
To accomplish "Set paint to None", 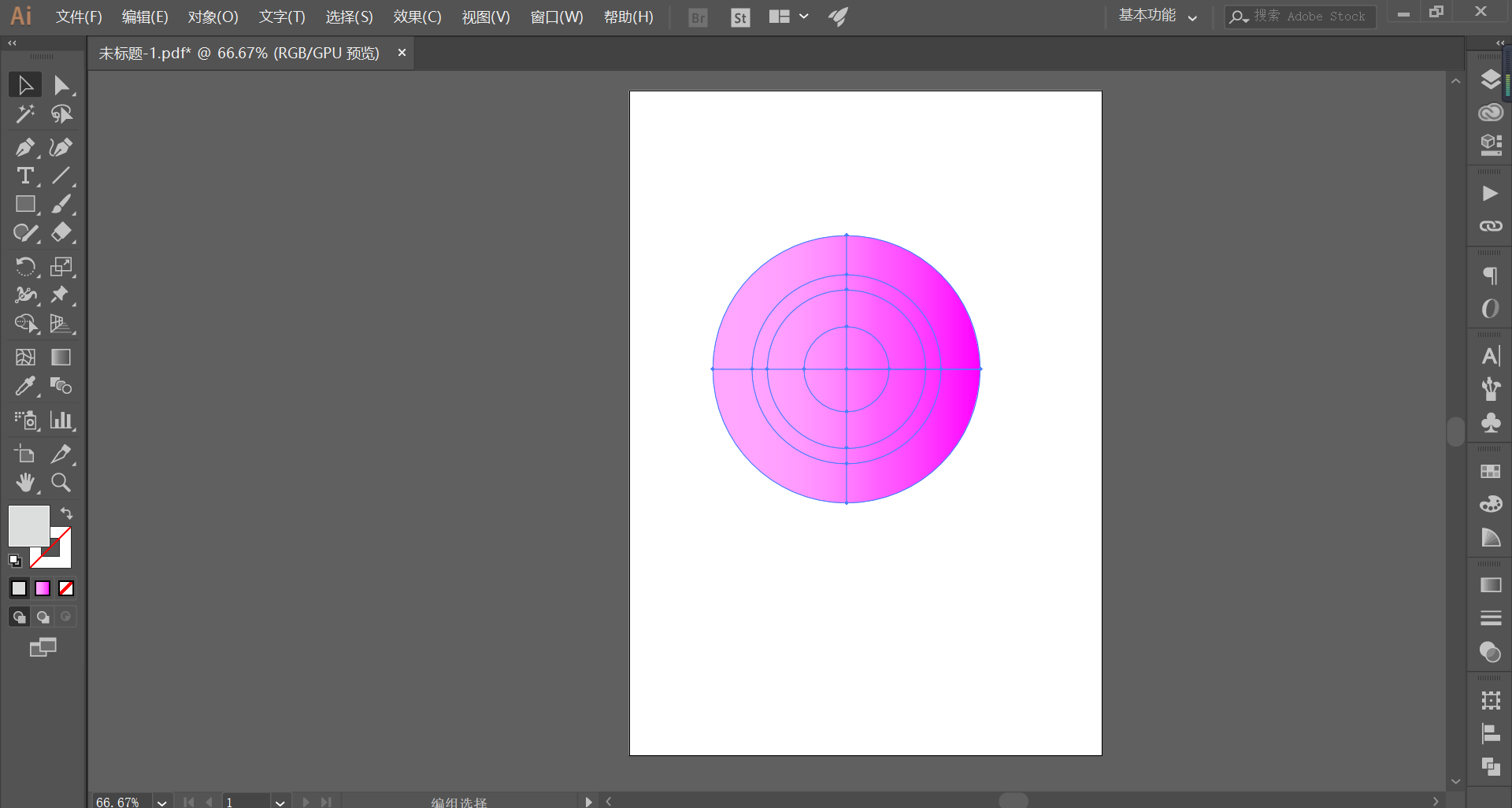I will [x=66, y=588].
